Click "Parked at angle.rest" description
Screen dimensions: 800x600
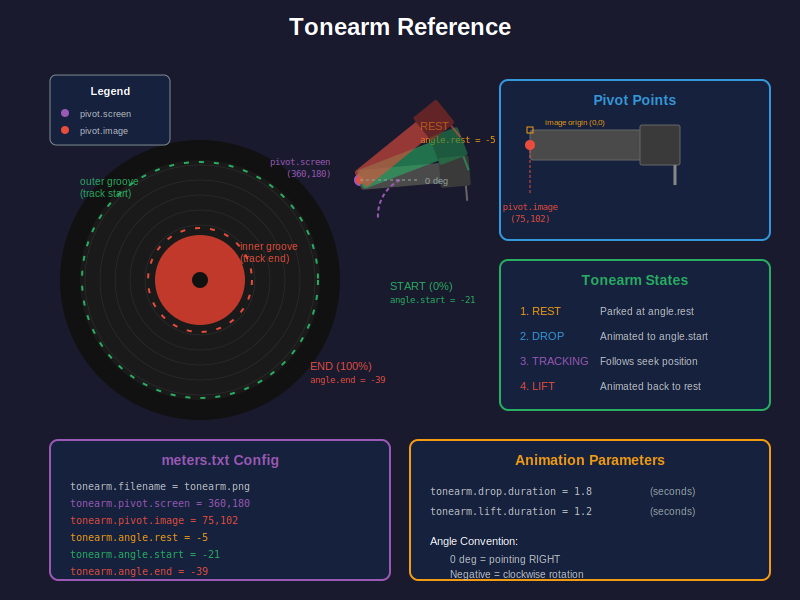click(x=647, y=311)
